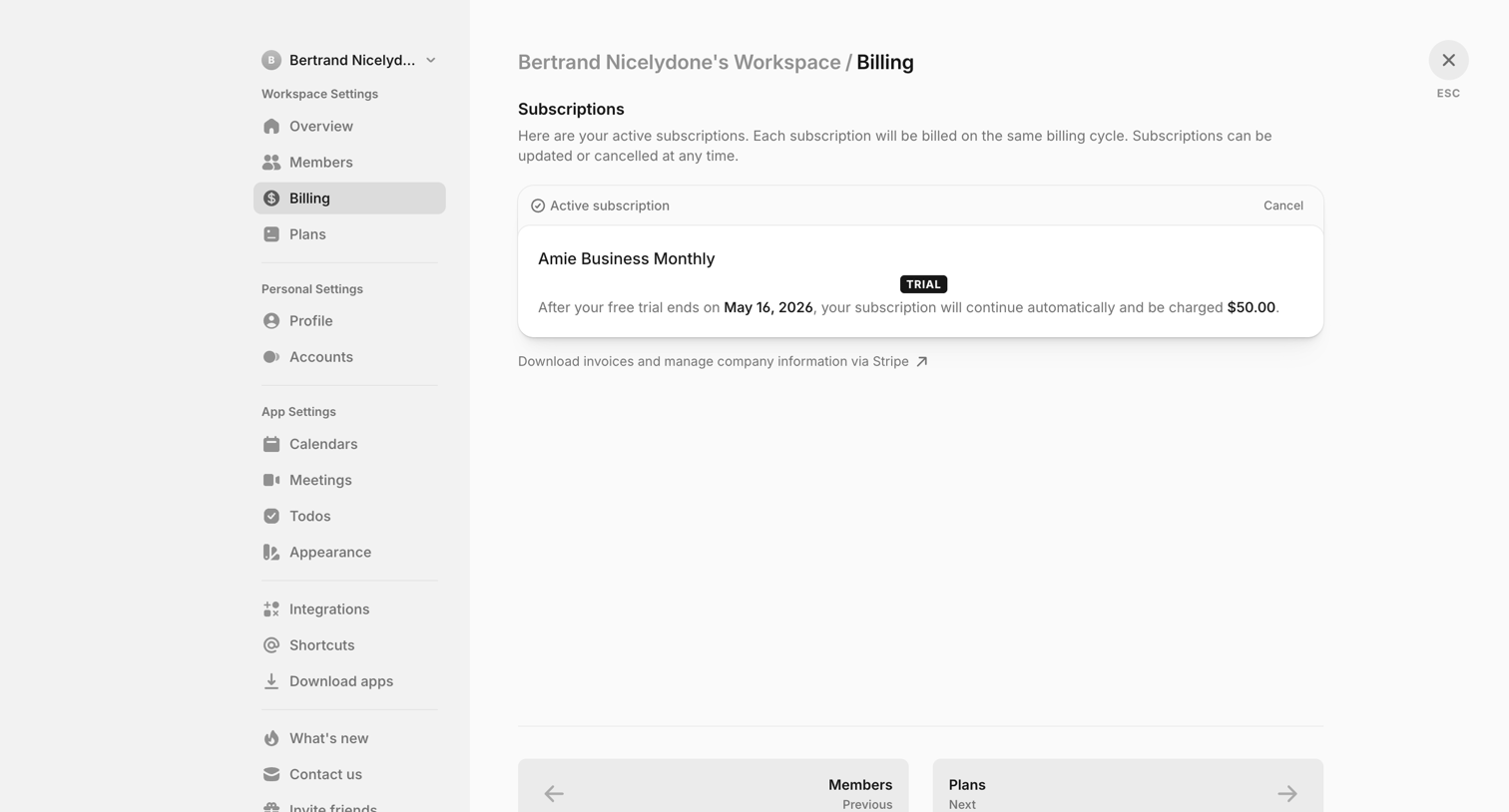Click the ESC label under close button

[1448, 93]
